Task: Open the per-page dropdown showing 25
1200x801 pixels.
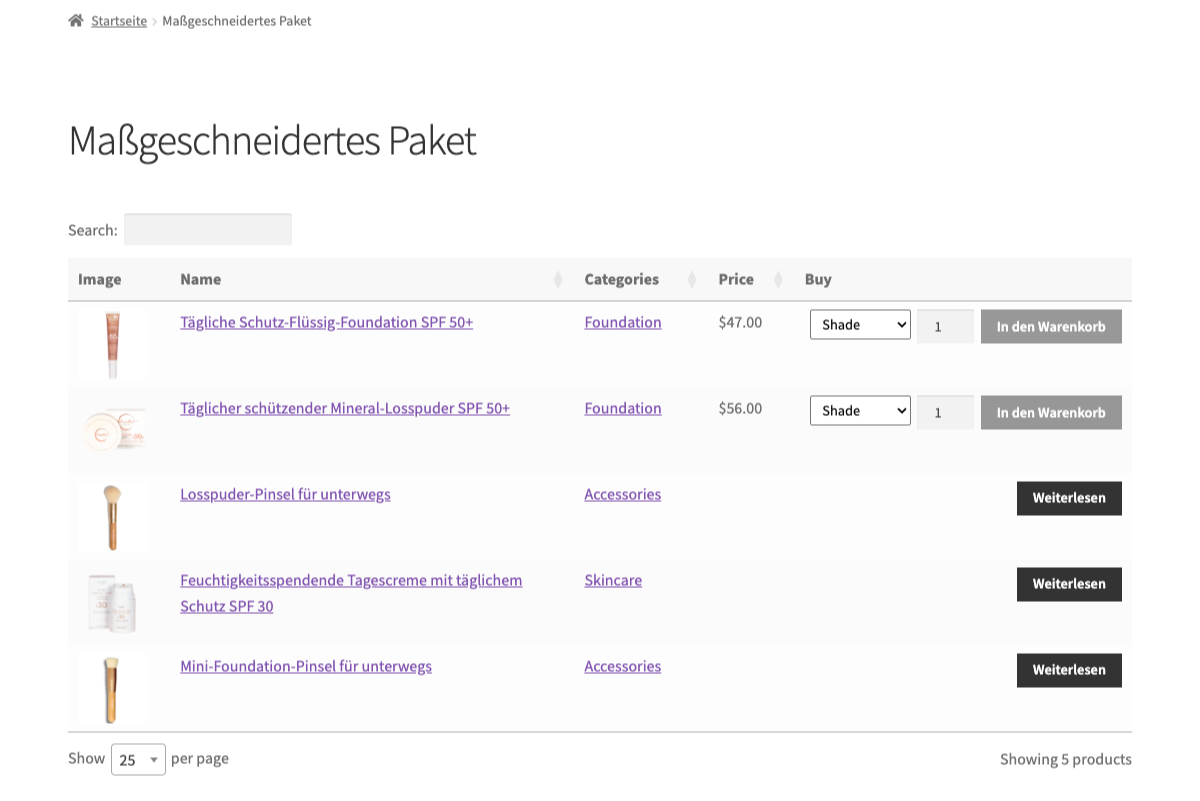Action: [x=137, y=759]
